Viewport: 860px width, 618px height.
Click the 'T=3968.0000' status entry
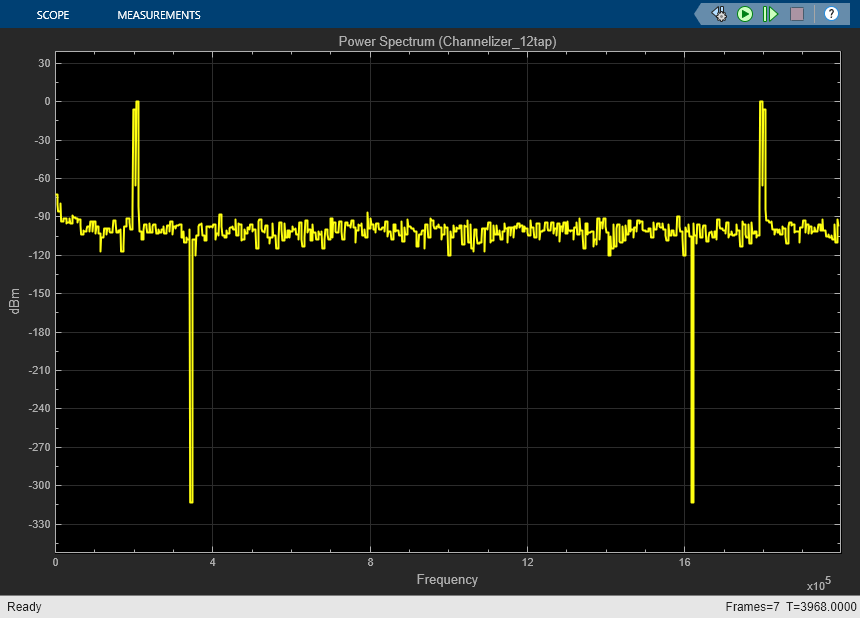821,606
